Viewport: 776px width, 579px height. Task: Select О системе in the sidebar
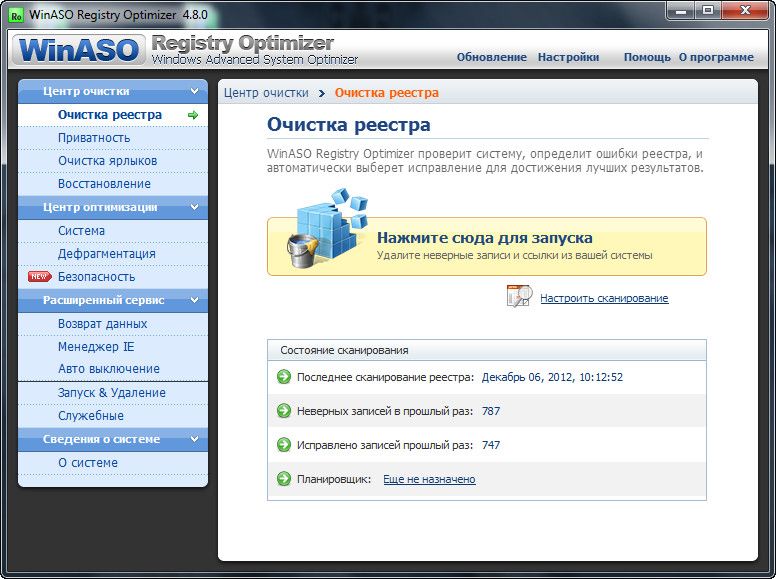click(x=113, y=463)
